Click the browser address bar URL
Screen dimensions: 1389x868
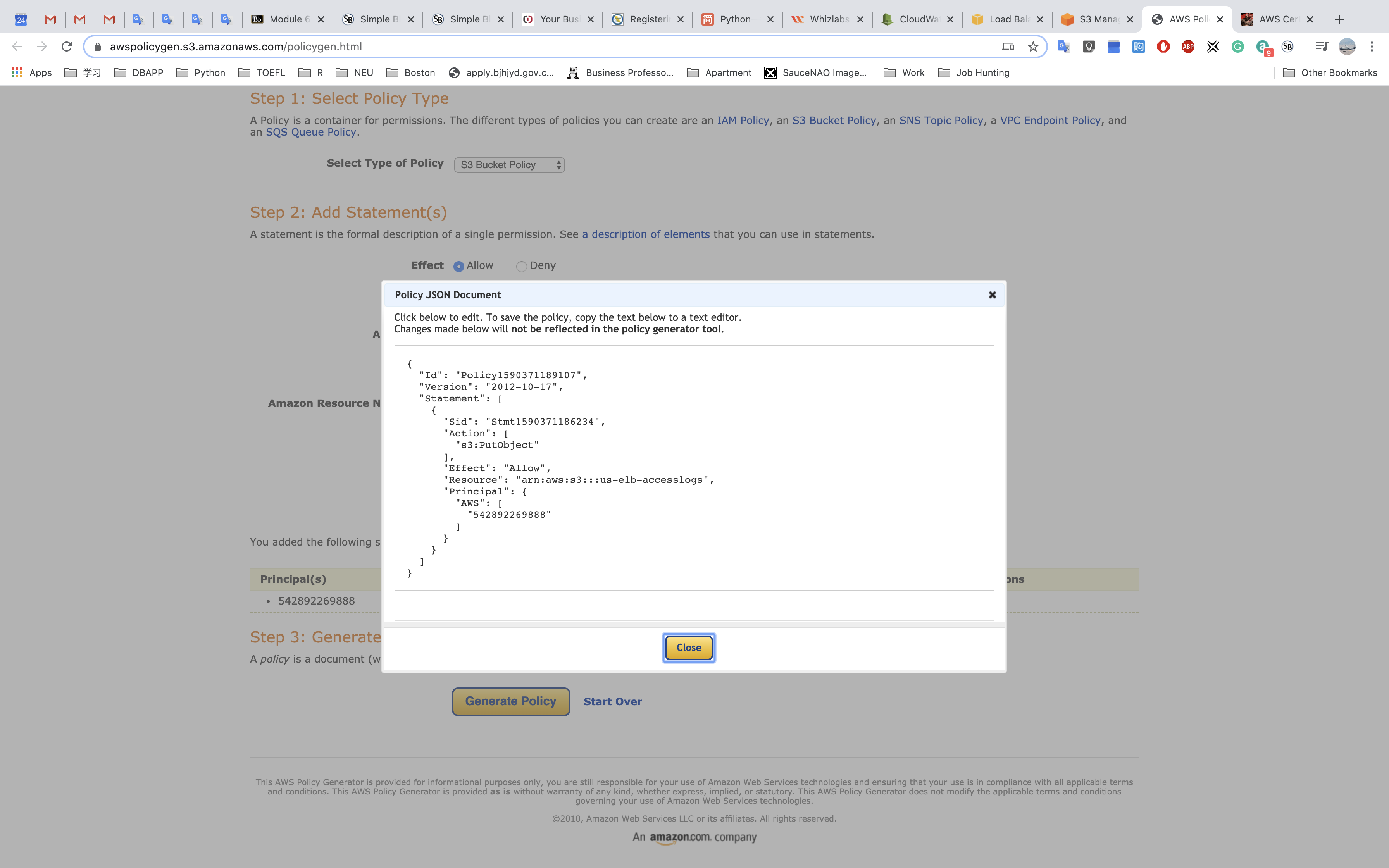235,46
